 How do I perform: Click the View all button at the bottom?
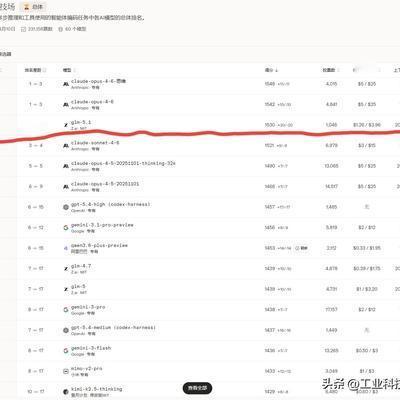tap(197, 388)
